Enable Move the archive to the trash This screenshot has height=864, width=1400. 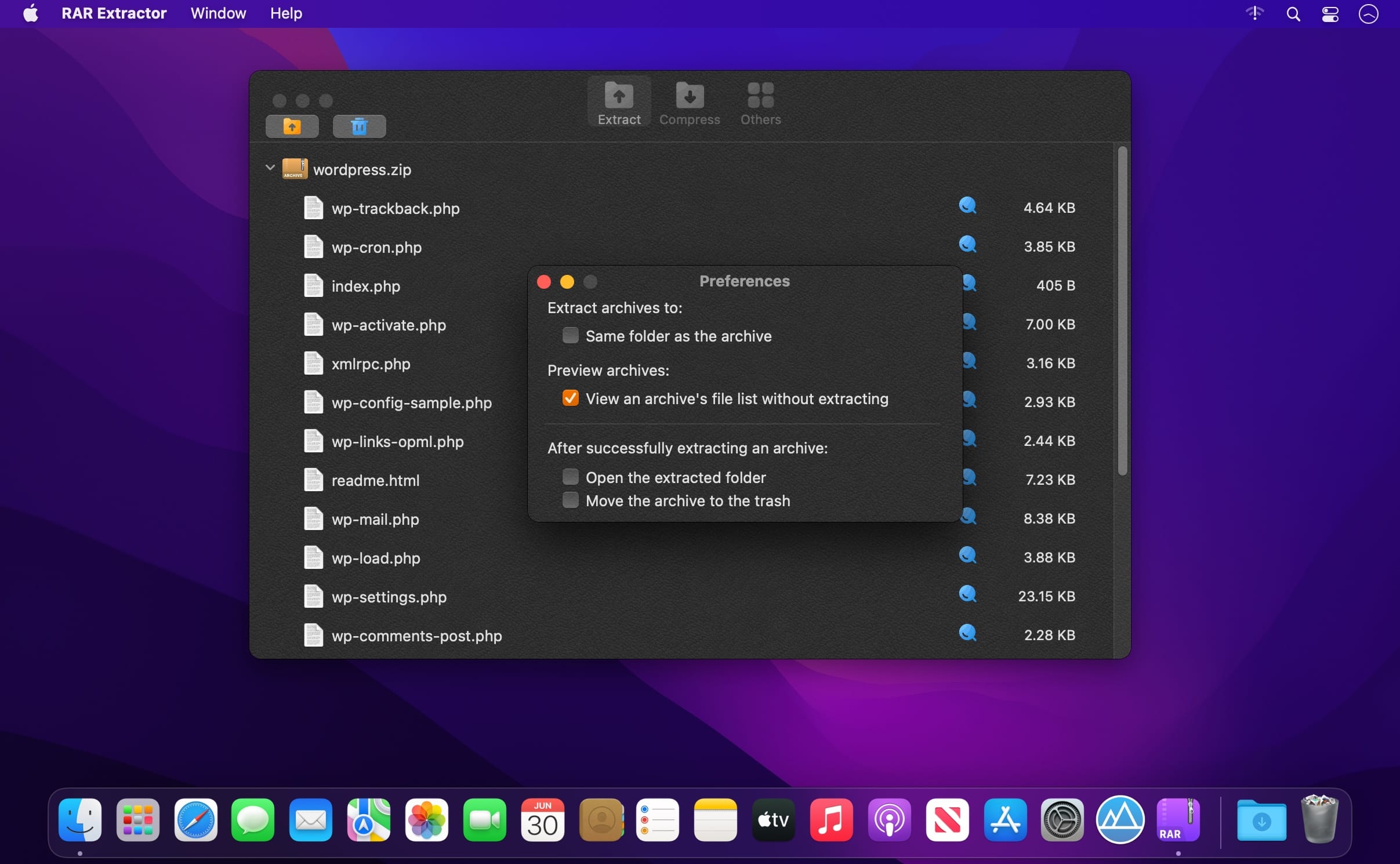click(x=570, y=500)
